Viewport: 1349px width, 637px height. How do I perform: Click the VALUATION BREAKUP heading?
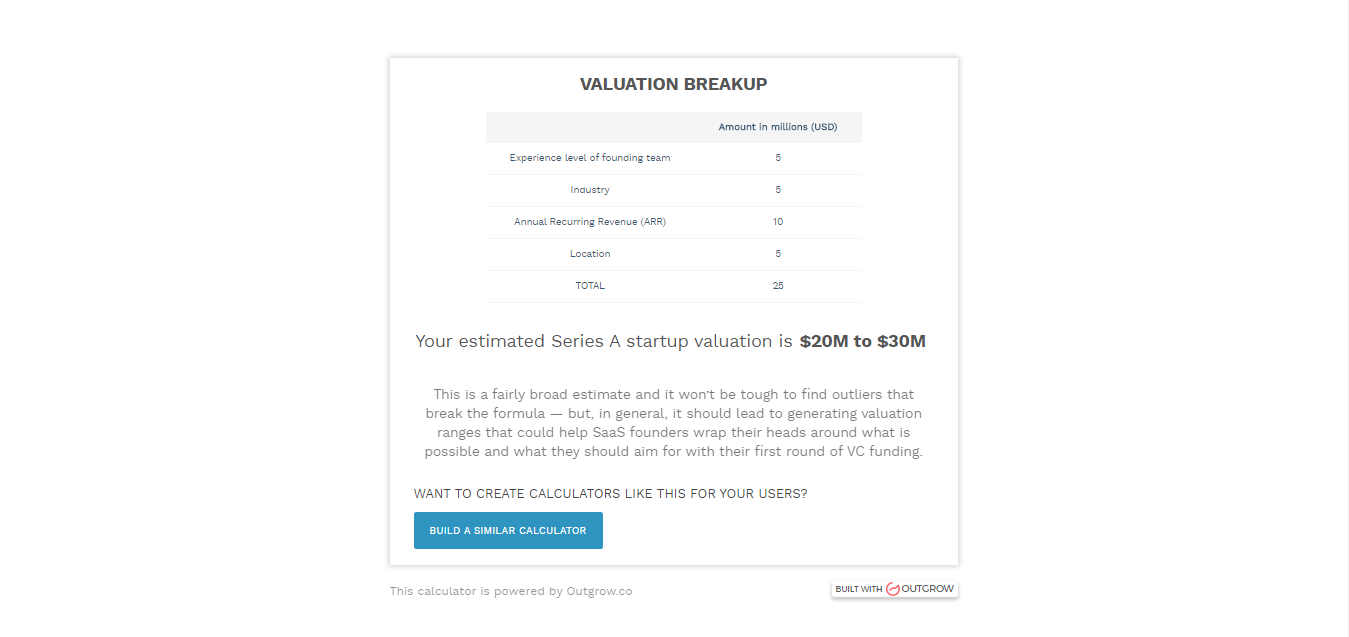(x=672, y=84)
